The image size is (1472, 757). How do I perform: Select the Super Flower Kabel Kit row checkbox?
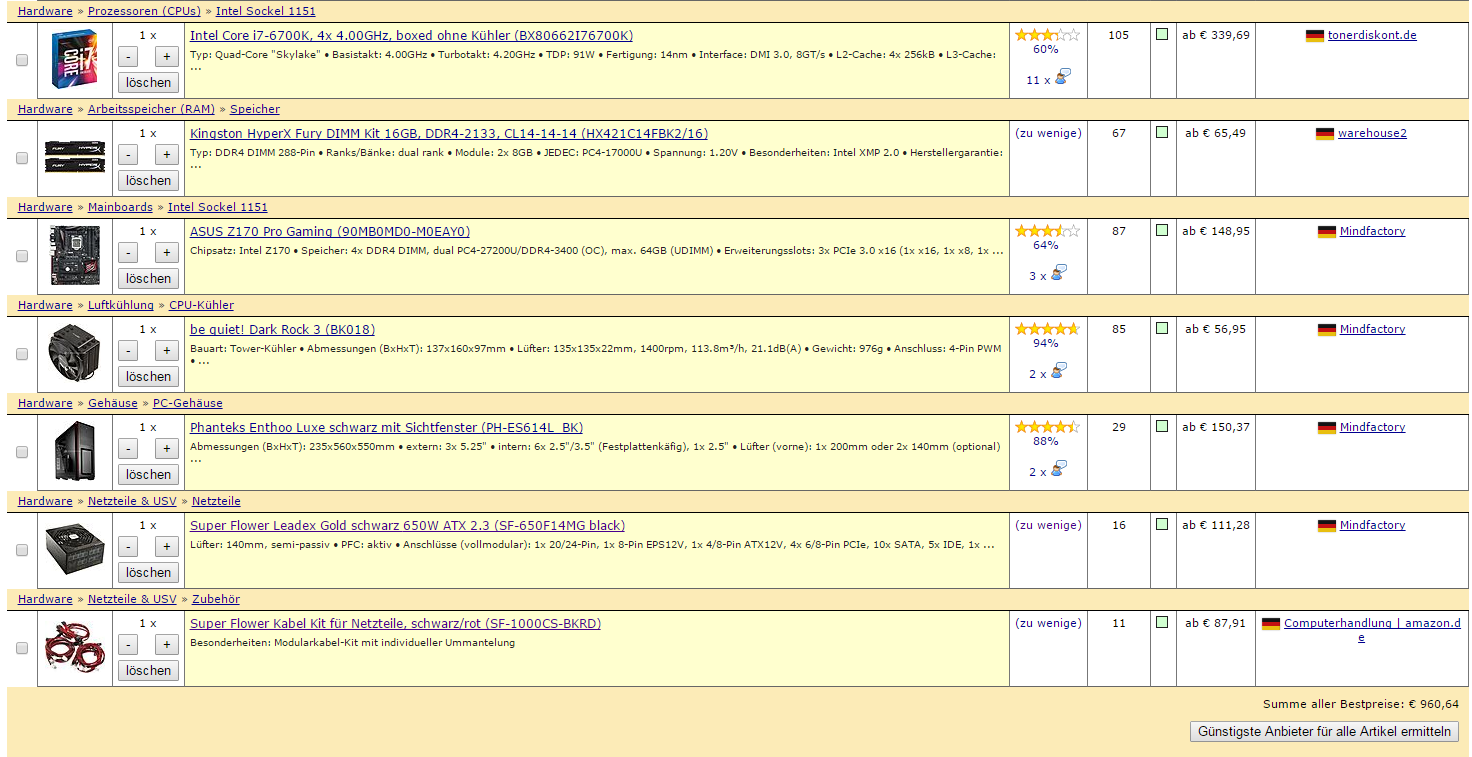tap(22, 648)
